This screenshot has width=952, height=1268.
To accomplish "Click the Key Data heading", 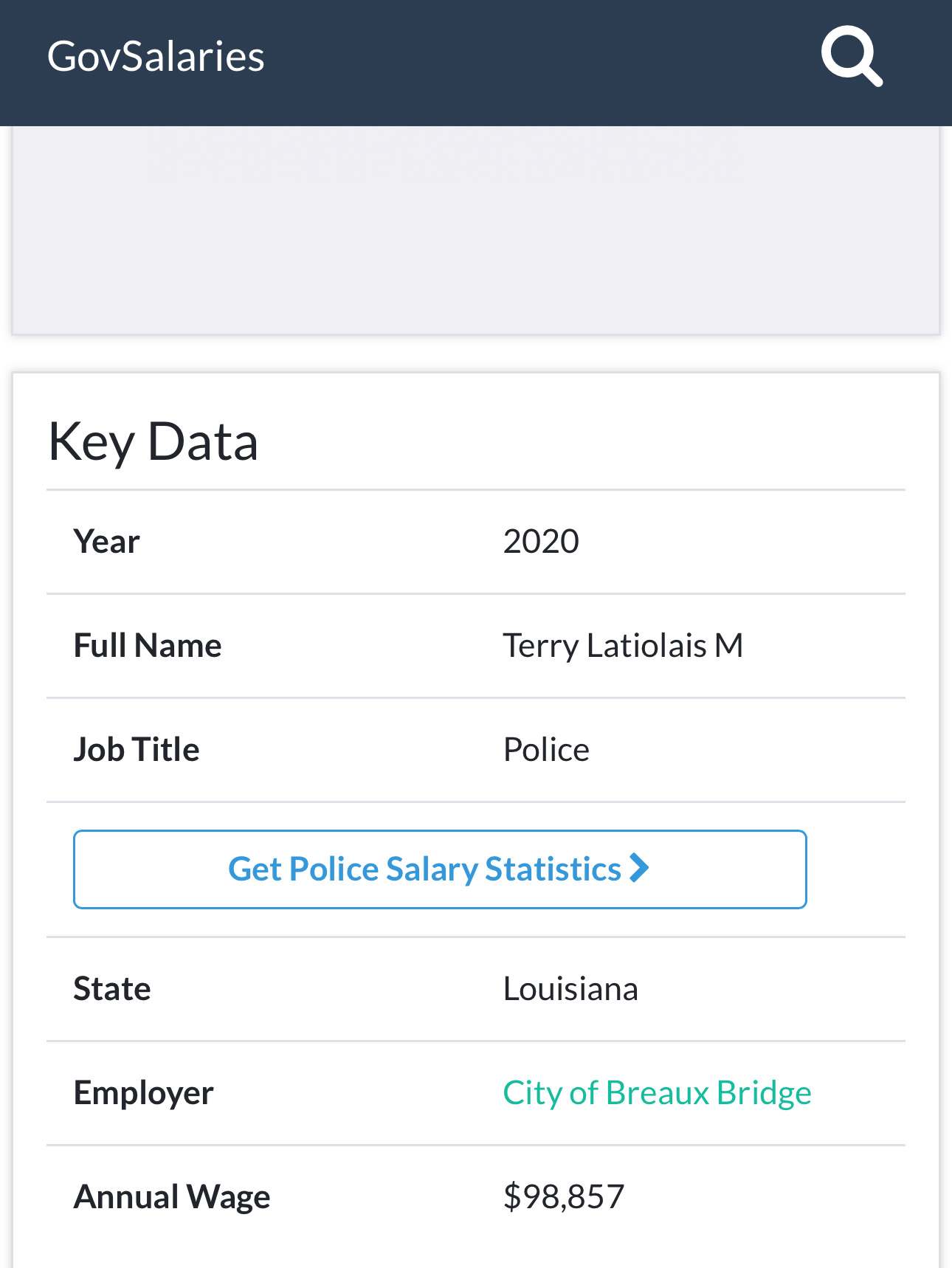I will click(153, 441).
